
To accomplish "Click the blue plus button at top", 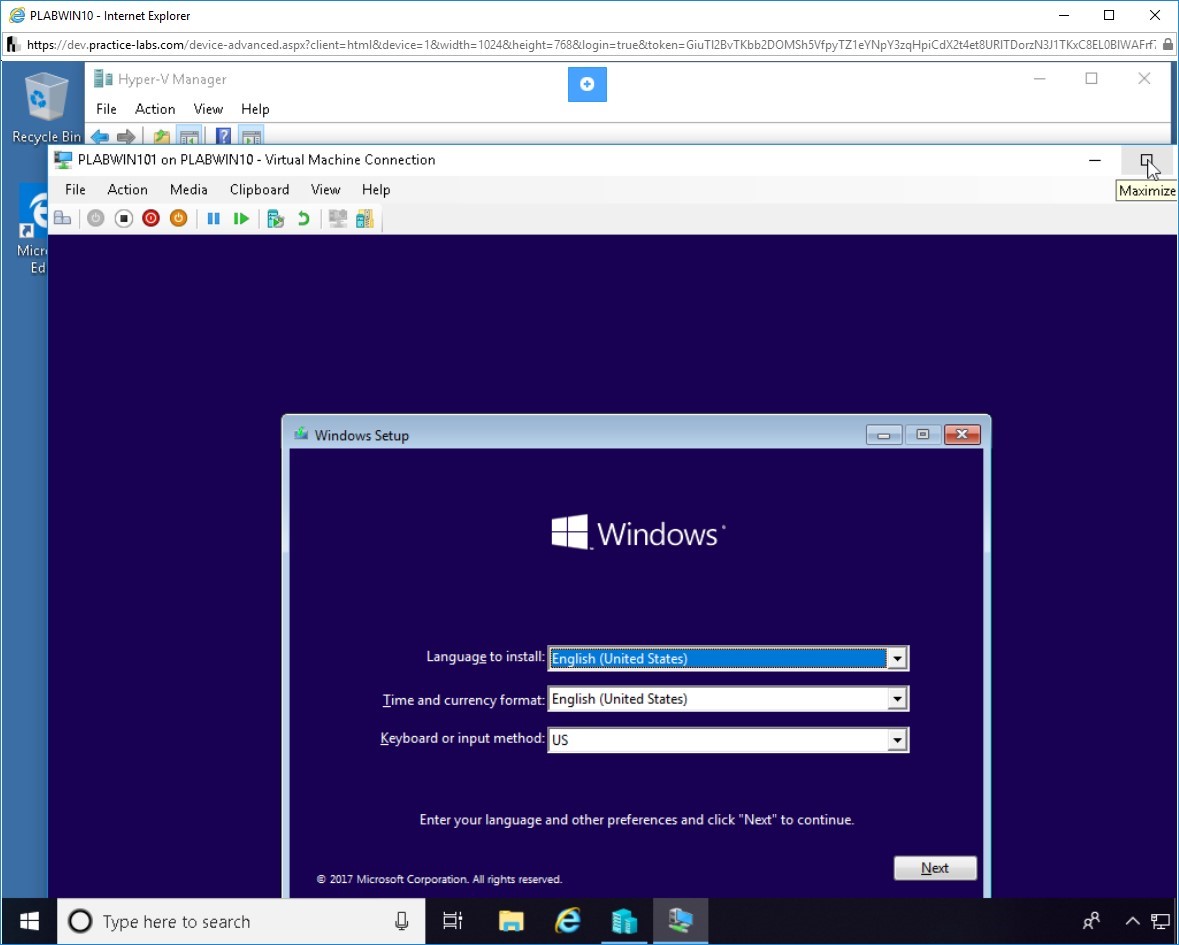I will (587, 84).
